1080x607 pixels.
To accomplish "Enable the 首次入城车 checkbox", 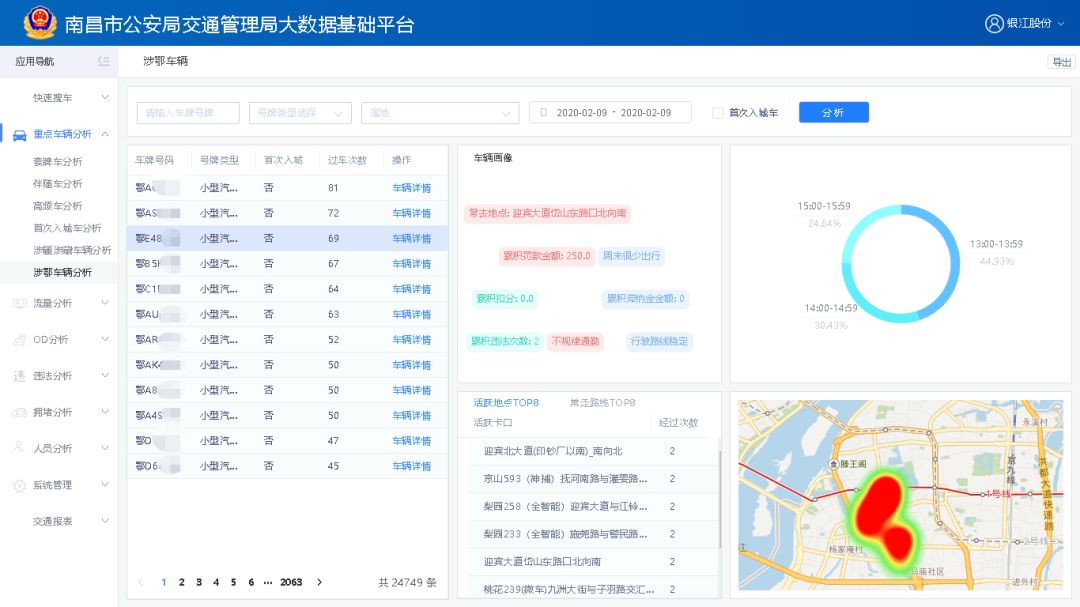I will (717, 113).
